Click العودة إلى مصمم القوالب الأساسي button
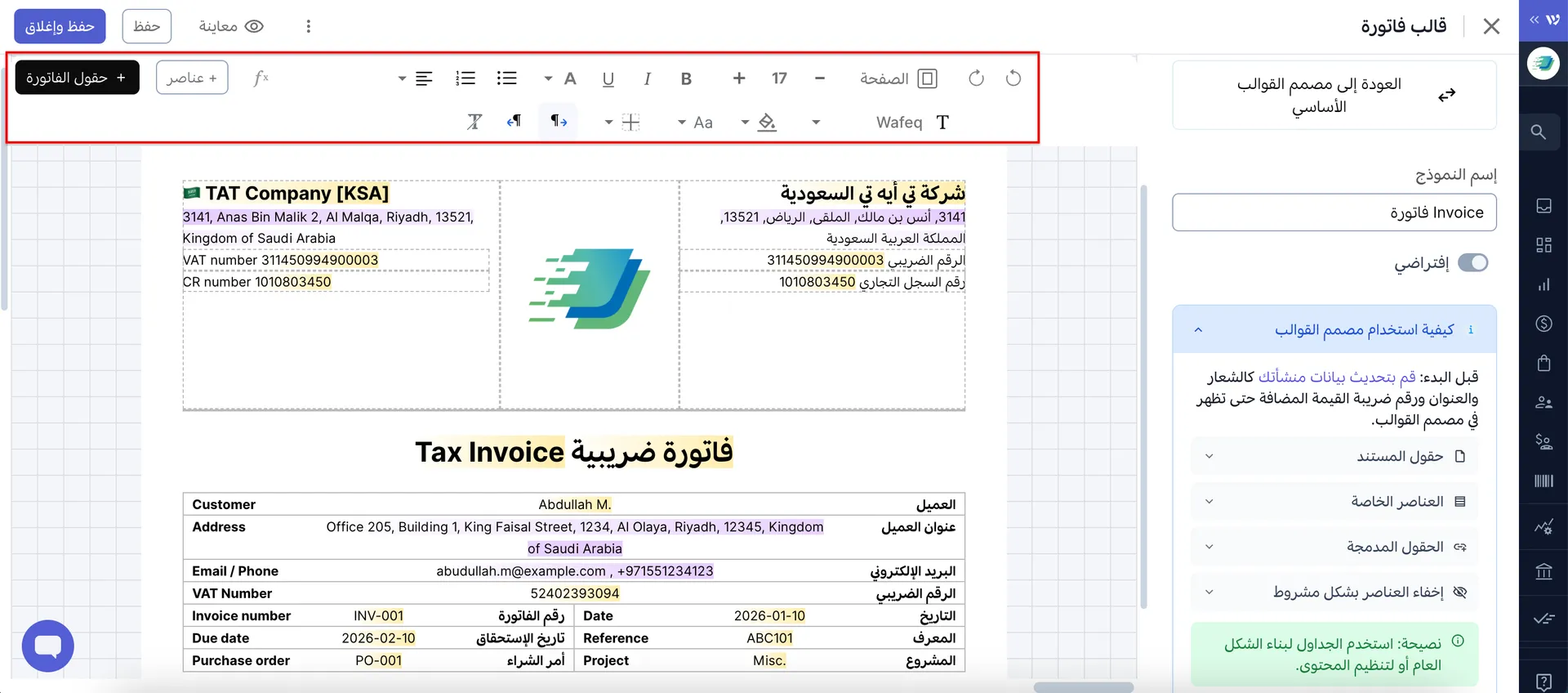This screenshot has width=1568, height=693. [x=1334, y=95]
